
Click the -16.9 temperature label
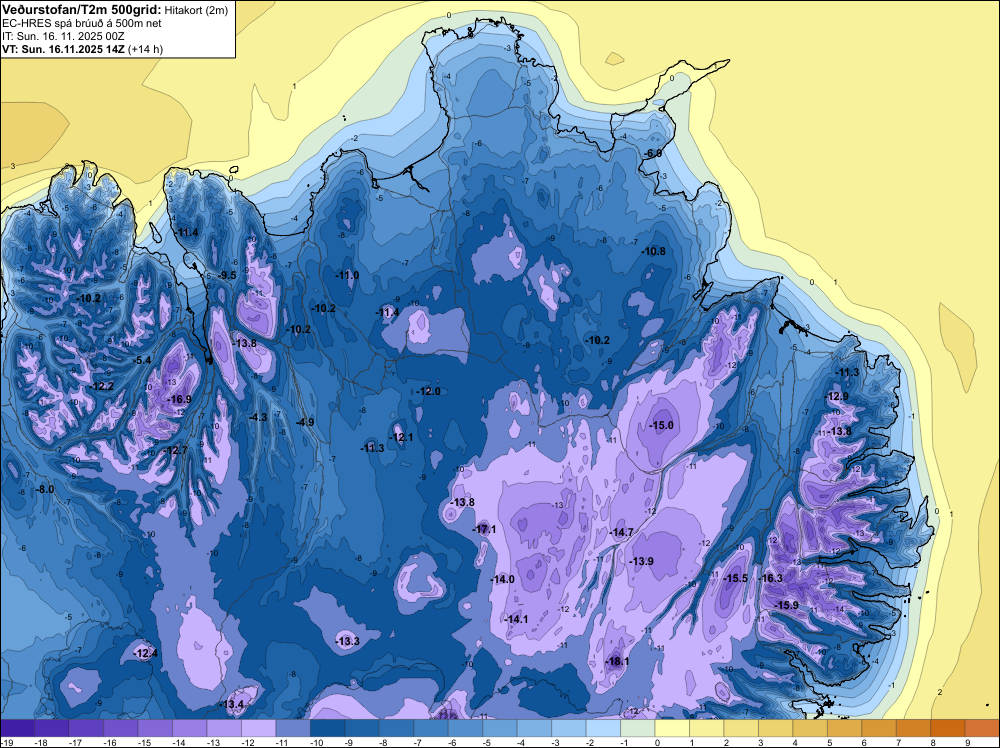179,399
